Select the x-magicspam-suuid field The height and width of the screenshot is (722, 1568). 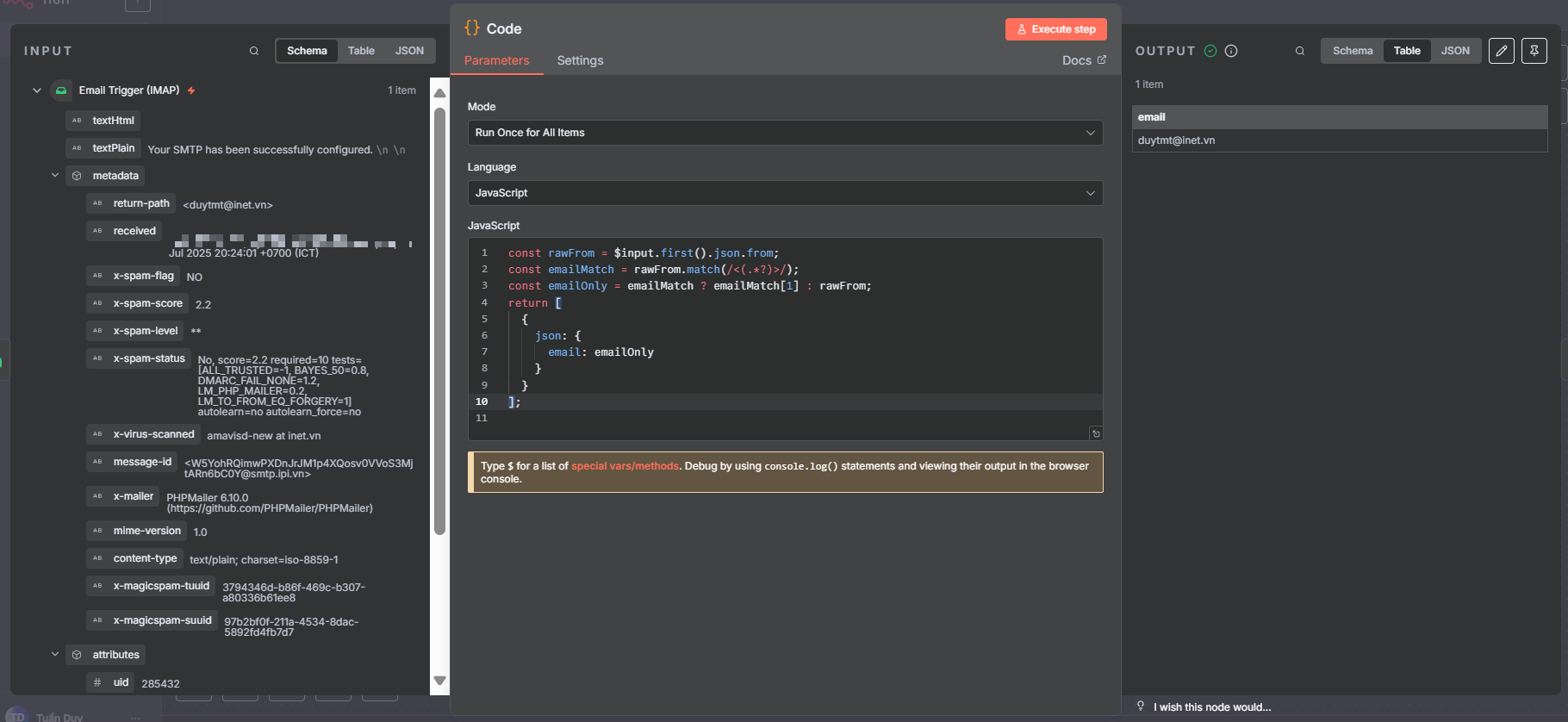(152, 620)
